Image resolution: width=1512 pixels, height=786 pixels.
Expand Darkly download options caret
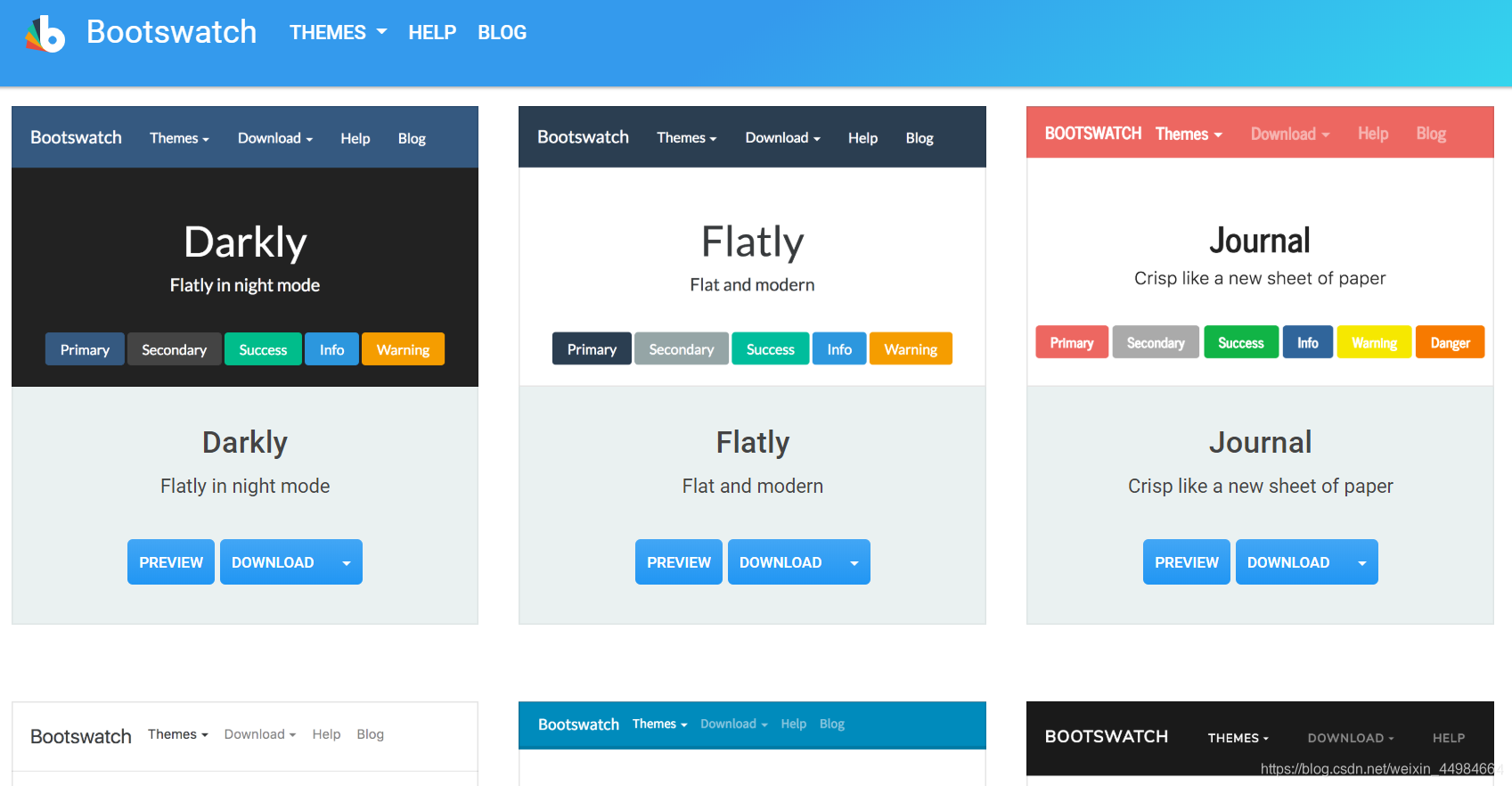347,562
